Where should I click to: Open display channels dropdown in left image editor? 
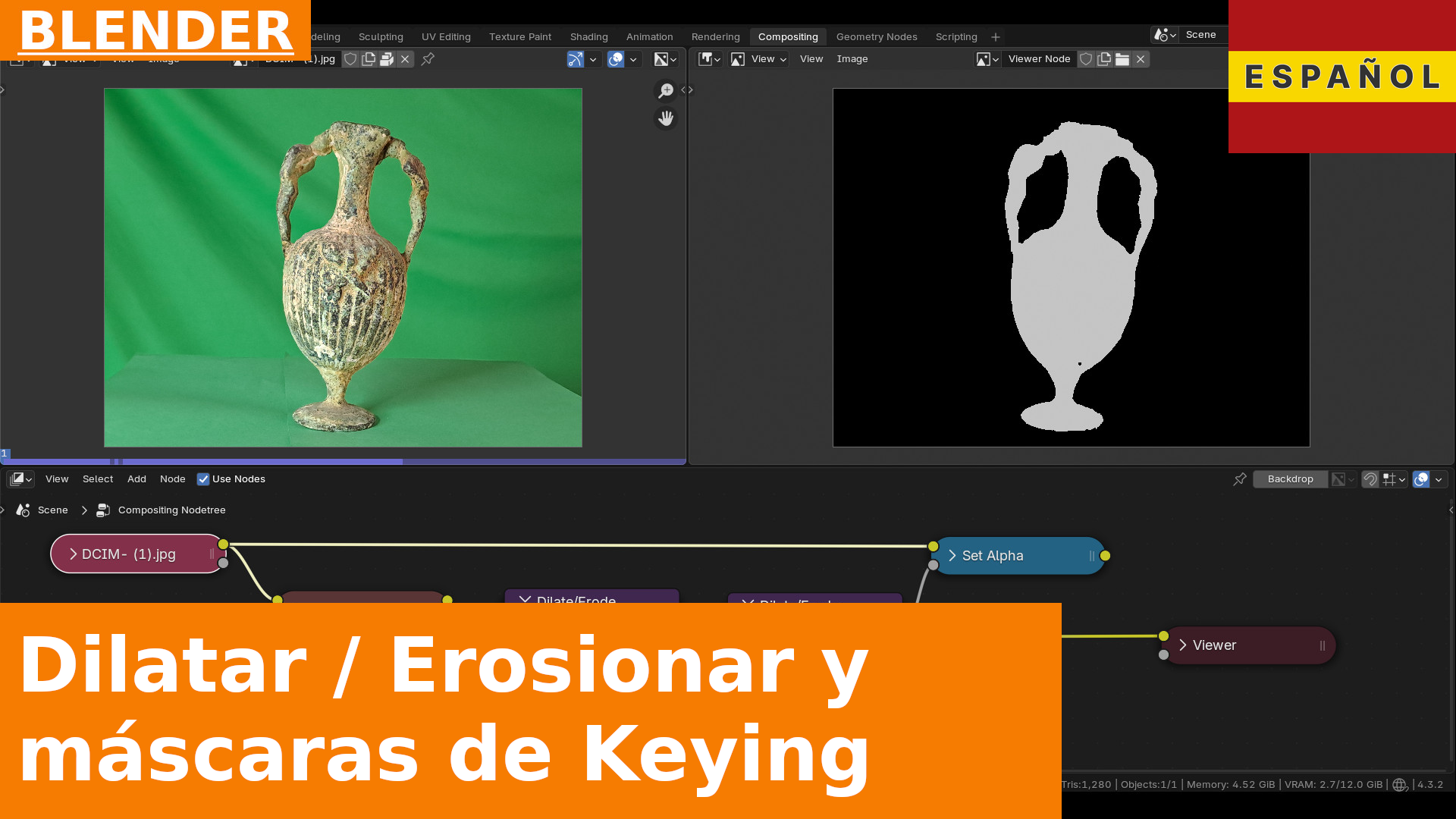click(666, 59)
